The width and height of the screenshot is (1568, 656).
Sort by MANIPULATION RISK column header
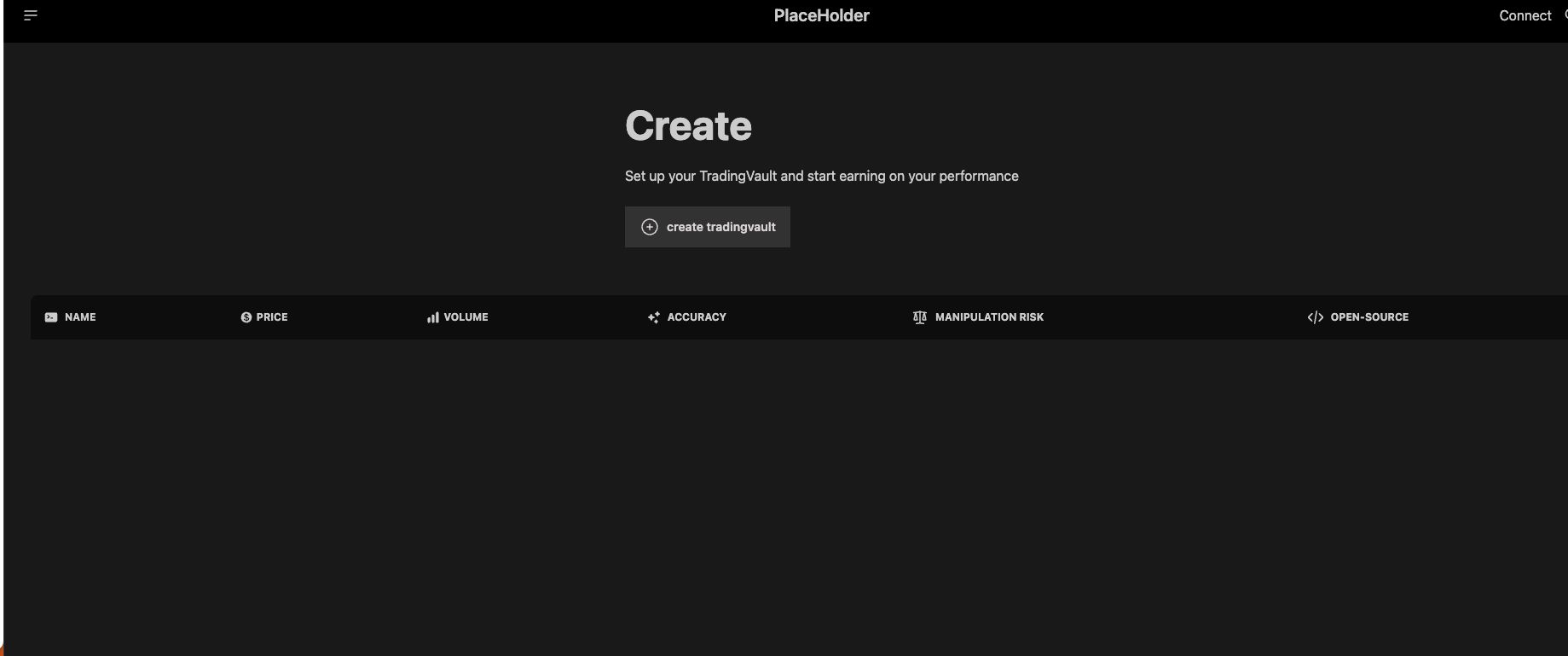point(989,317)
